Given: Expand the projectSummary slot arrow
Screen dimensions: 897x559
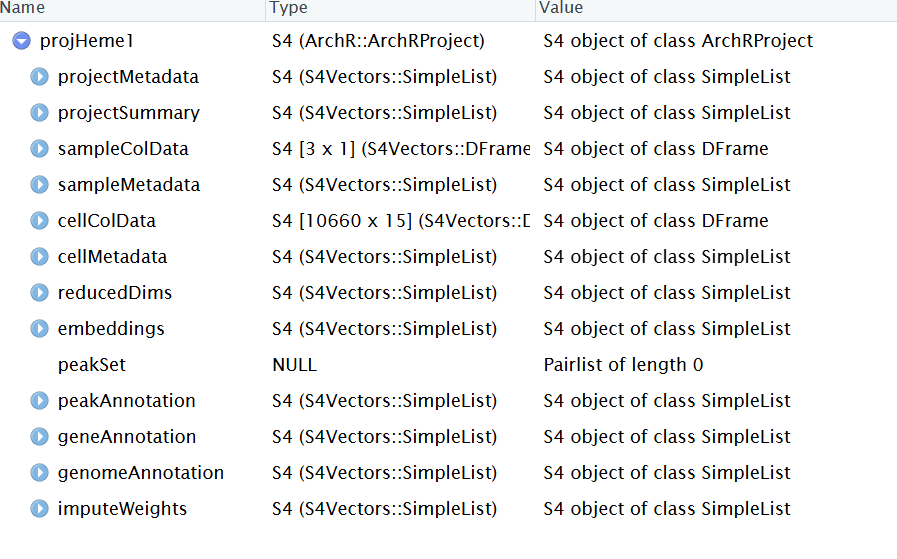Looking at the screenshot, I should 39,113.
